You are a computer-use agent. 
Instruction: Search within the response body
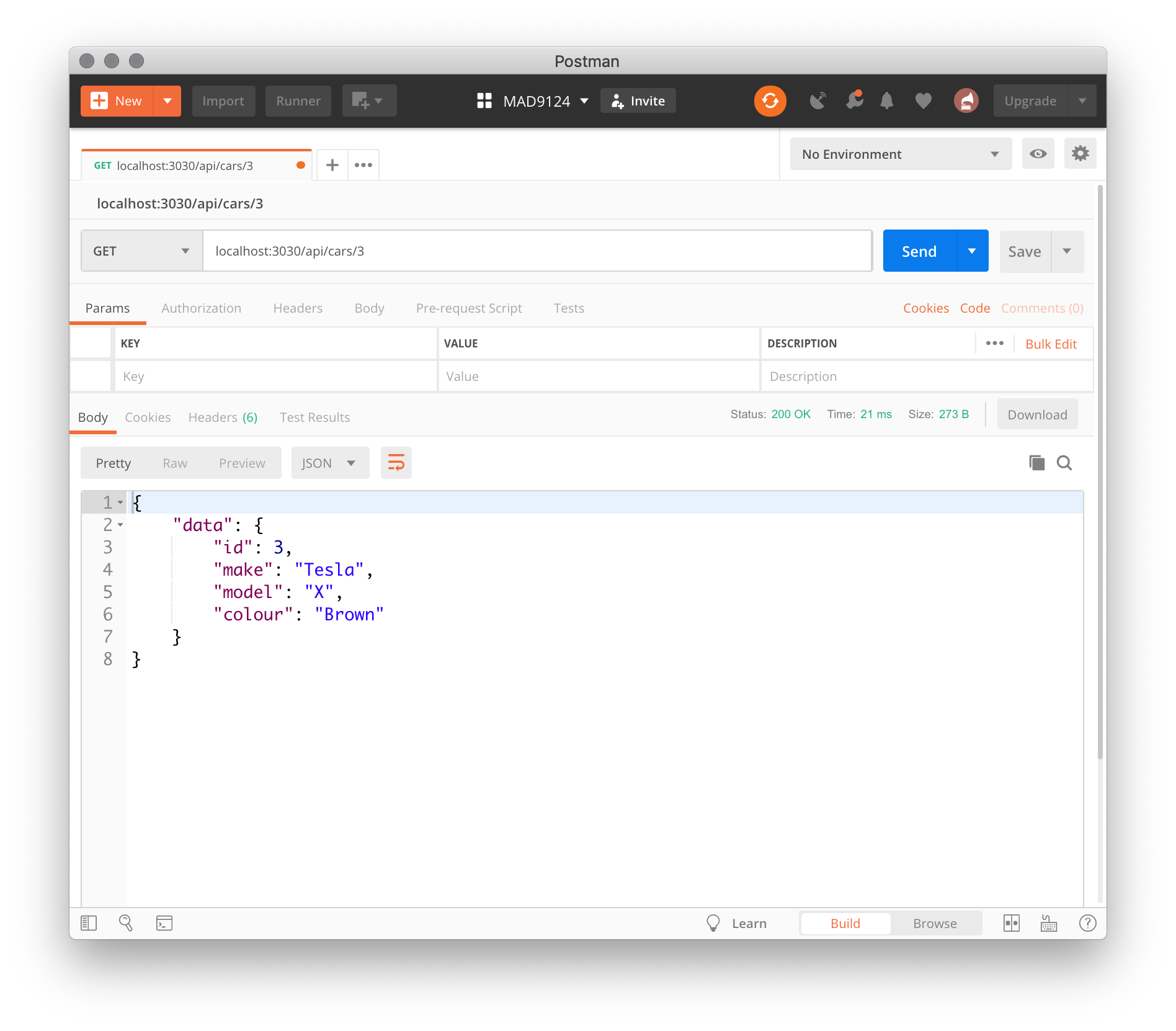pos(1064,463)
